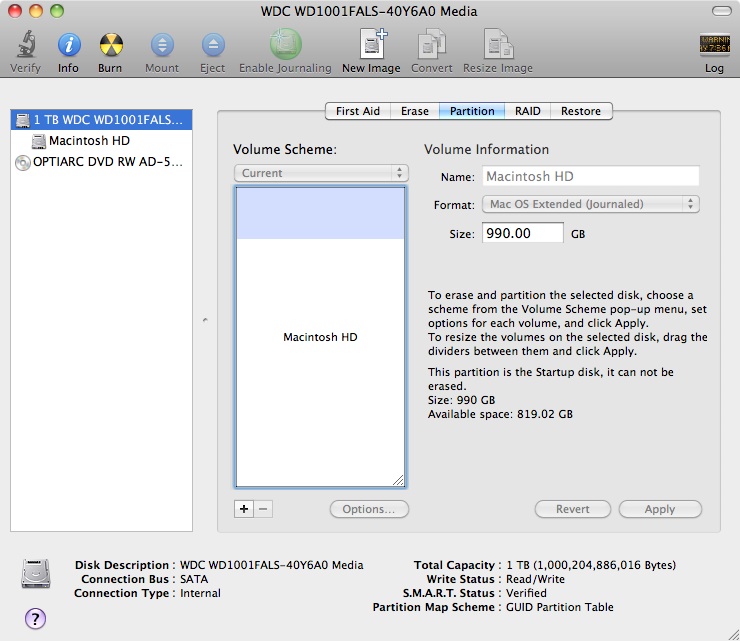
Task: Select OPTIARC DVD RW drive in sidebar
Action: (100, 162)
